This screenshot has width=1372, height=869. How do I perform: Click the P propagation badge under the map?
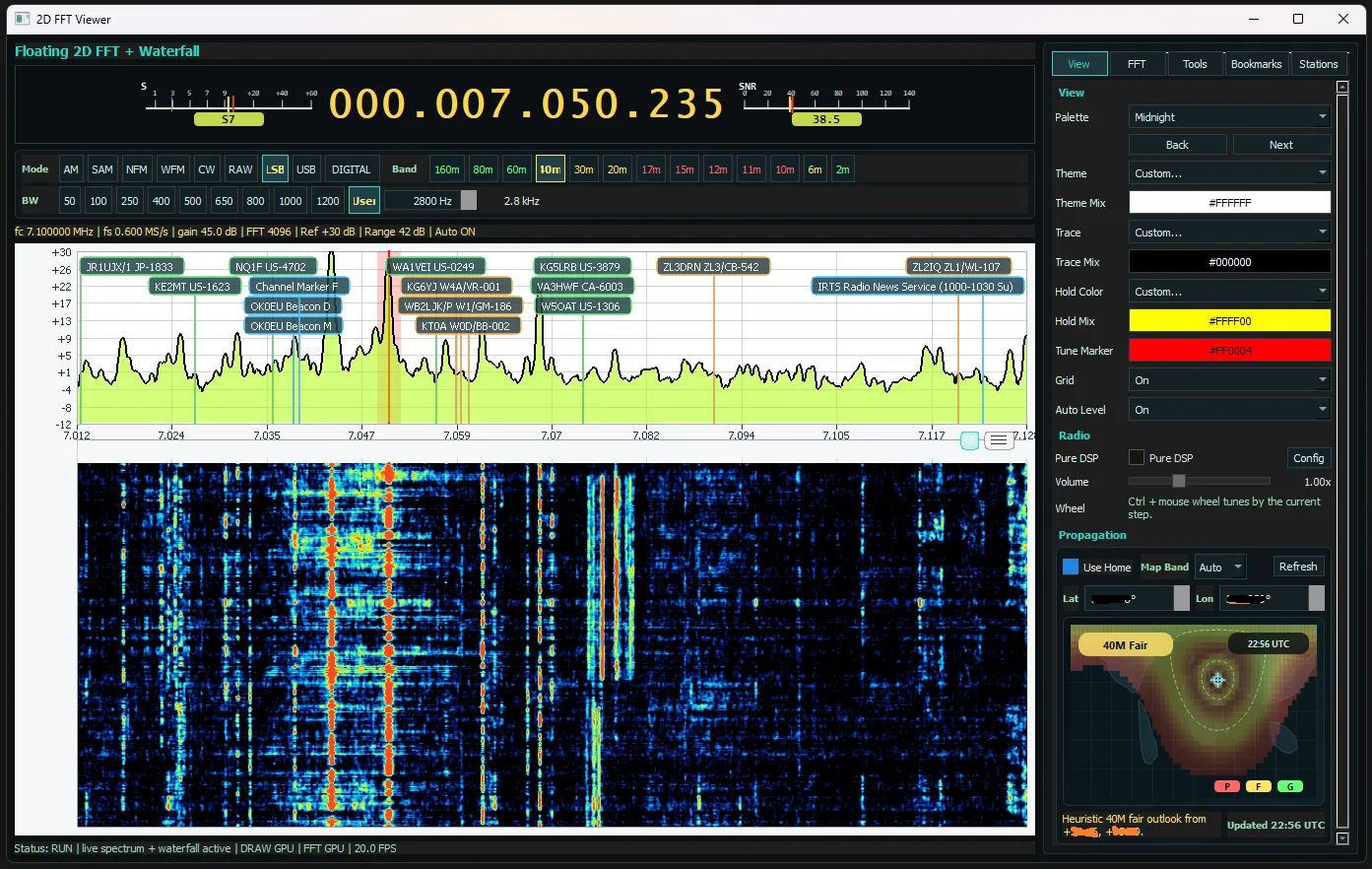click(x=1226, y=785)
